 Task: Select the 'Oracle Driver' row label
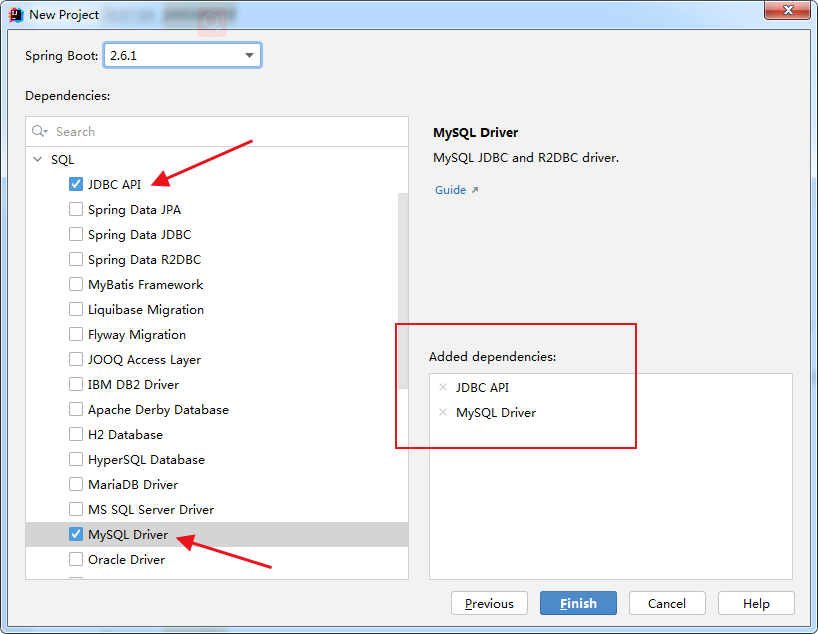click(x=126, y=559)
